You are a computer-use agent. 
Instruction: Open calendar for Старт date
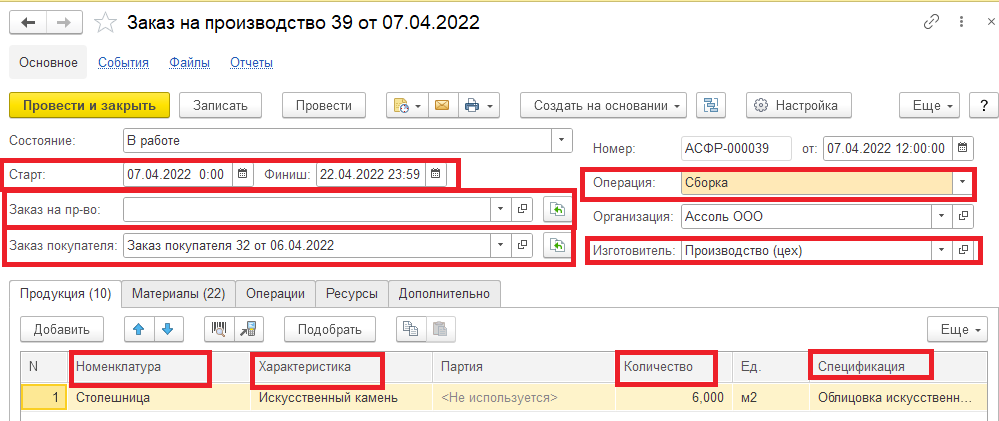pyautogui.click(x=242, y=174)
